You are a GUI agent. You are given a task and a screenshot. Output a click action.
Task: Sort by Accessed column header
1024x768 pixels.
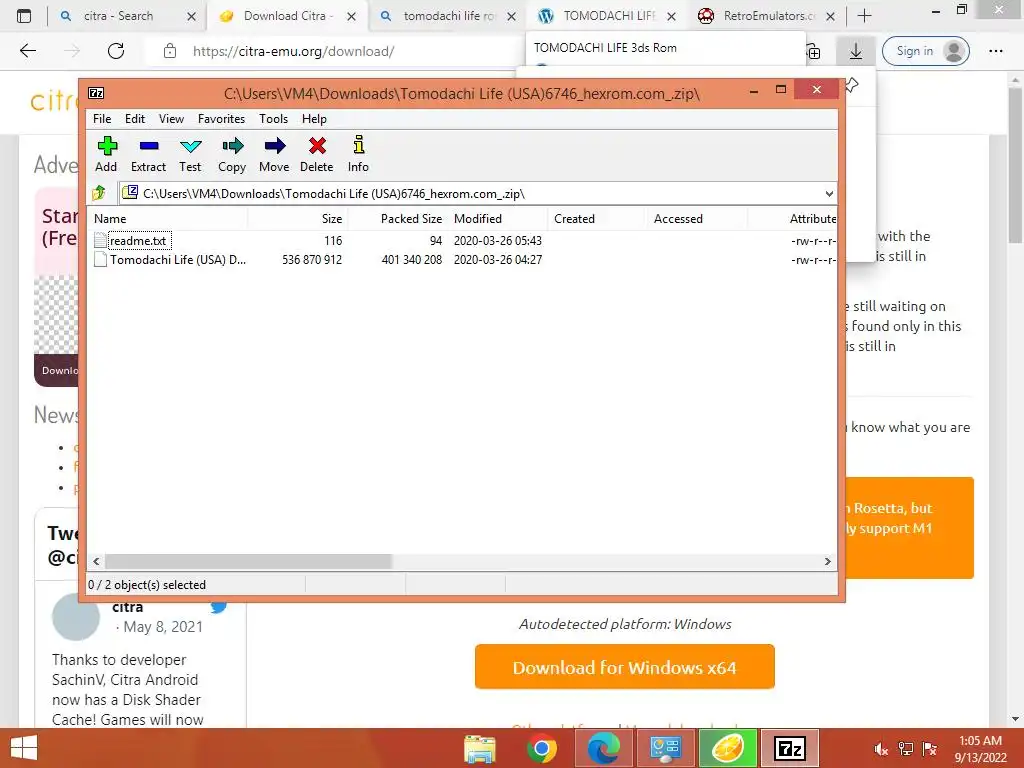[x=697, y=219]
